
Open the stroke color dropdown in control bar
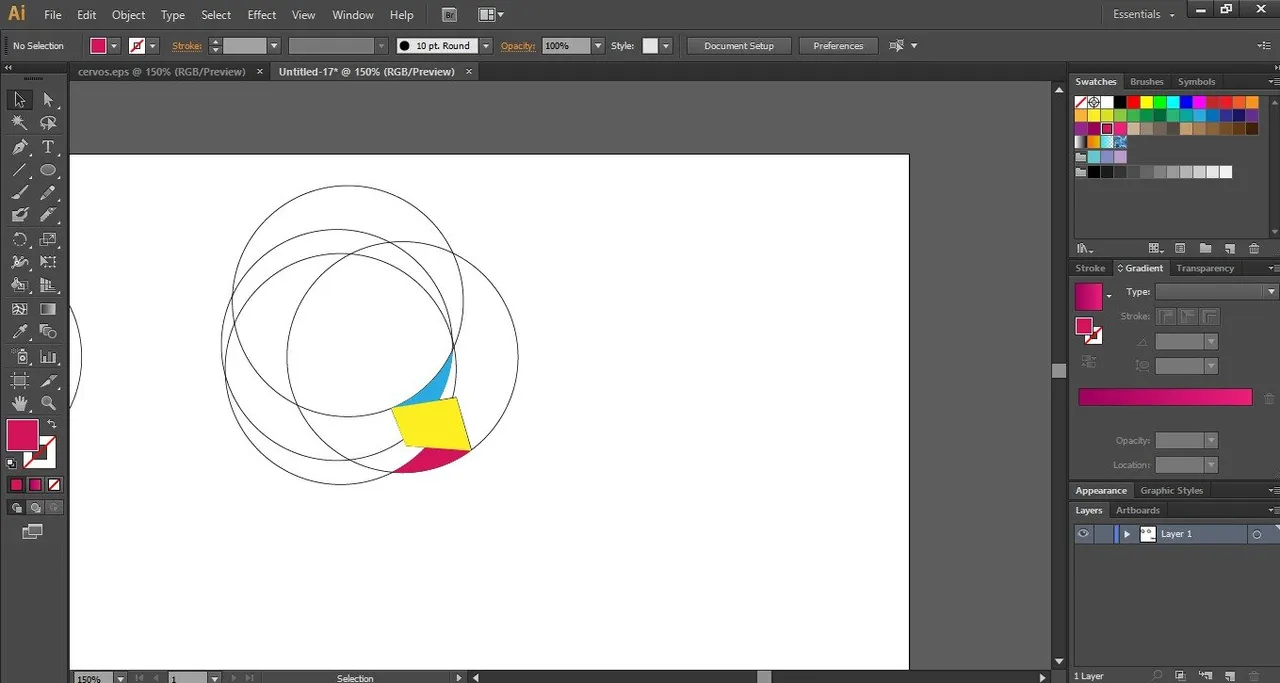click(153, 46)
